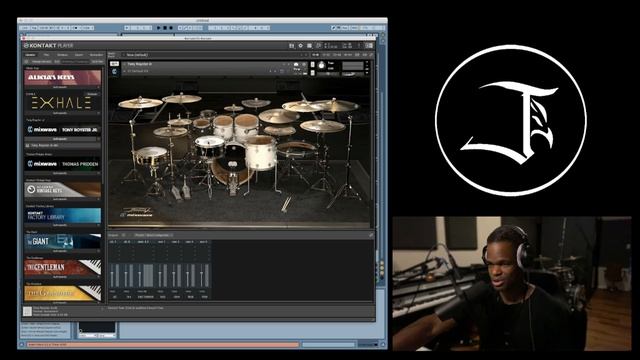The height and width of the screenshot is (360, 640).
Task: Show rack page 33-48
Action: (337, 55)
